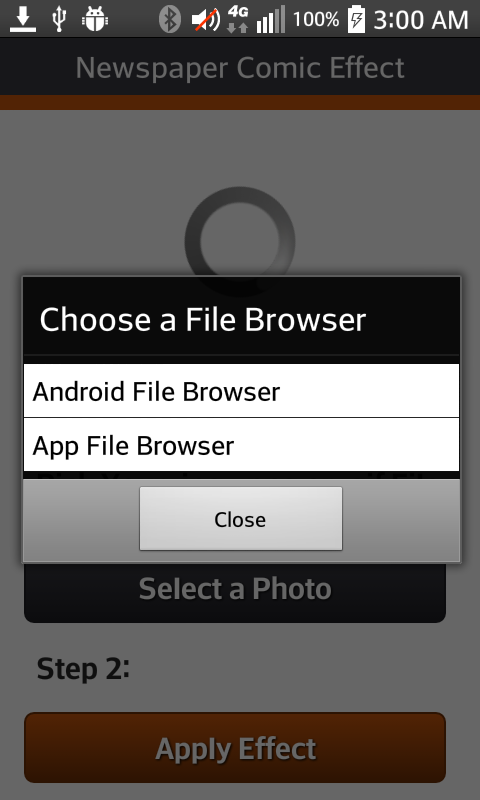Viewport: 480px width, 800px height.
Task: Select Android File Browser option
Action: (241, 391)
